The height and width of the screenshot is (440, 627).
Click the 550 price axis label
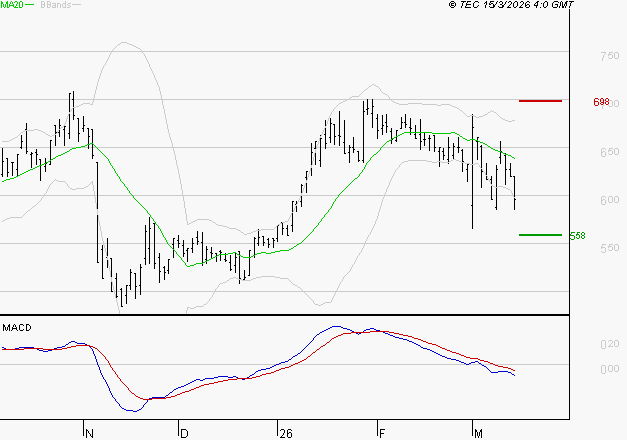tap(610, 248)
